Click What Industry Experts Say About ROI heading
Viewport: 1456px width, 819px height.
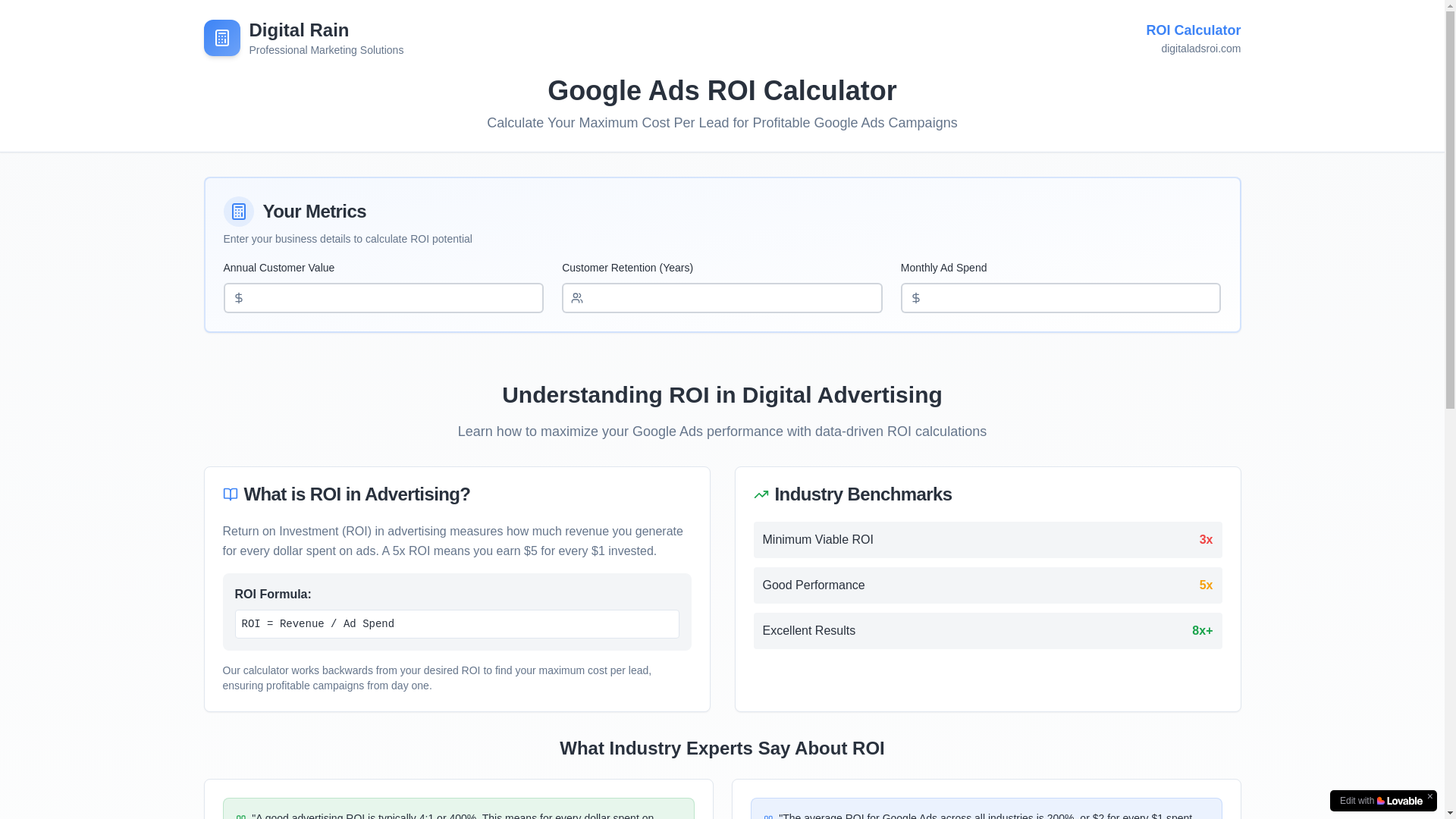[722, 748]
